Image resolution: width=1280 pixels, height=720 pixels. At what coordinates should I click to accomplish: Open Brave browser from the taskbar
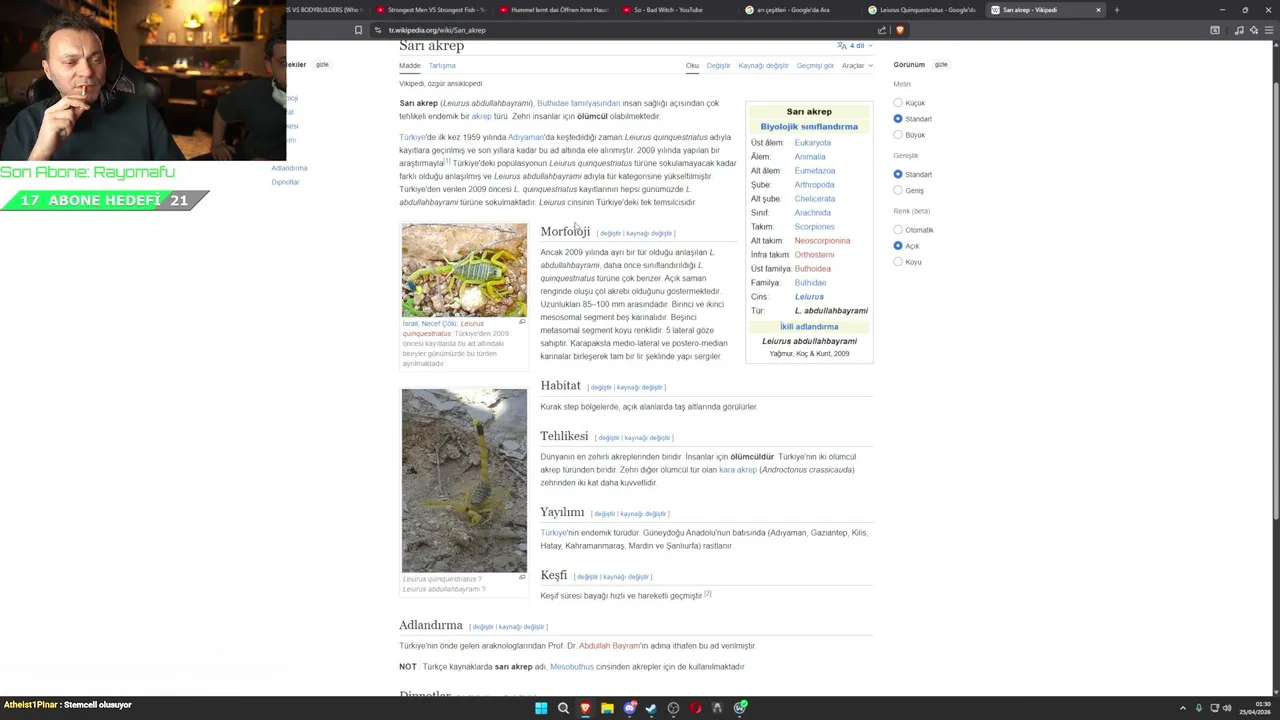pyautogui.click(x=585, y=708)
